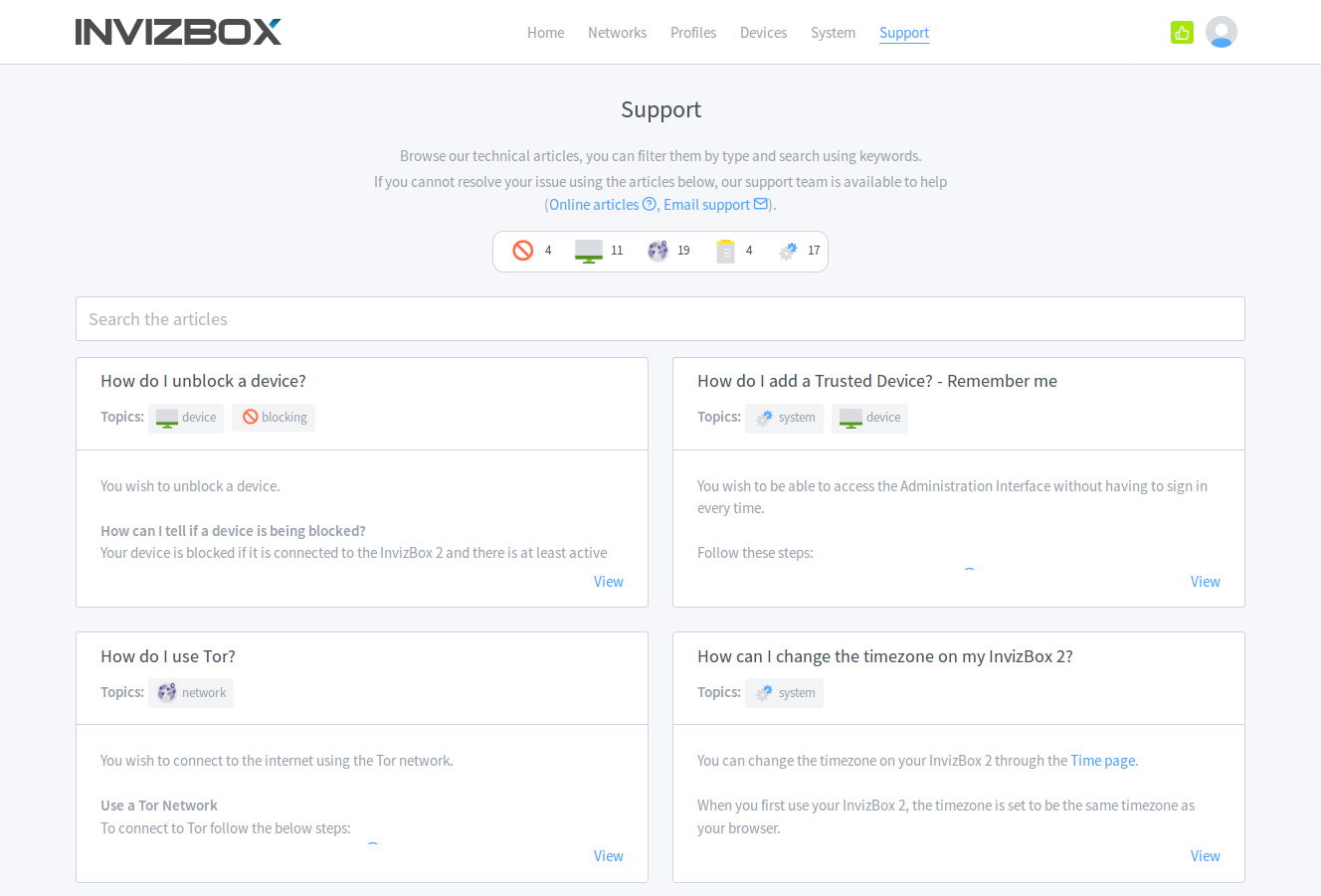The height and width of the screenshot is (896, 1321).
Task: Open the Profiles menu item
Action: (x=693, y=33)
